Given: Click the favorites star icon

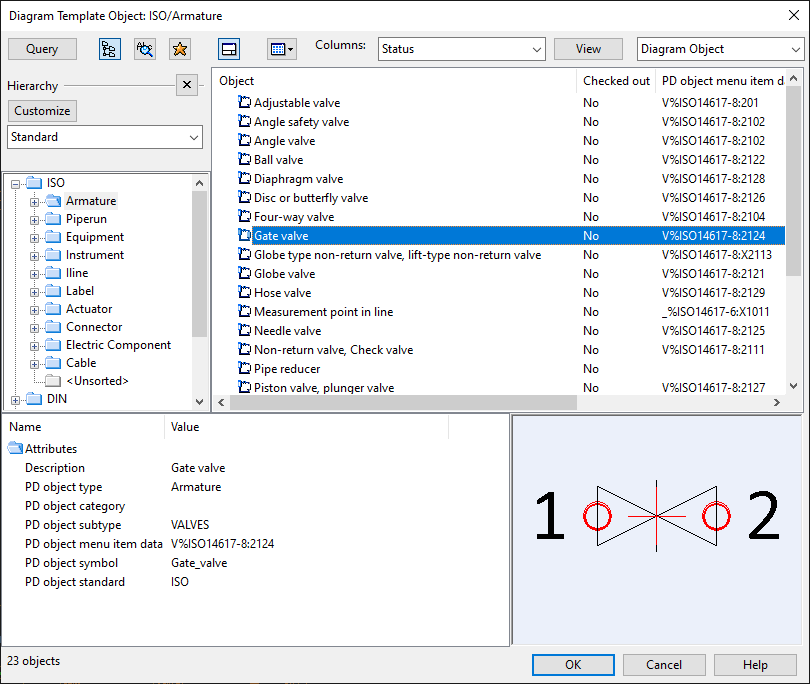Looking at the screenshot, I should point(179,49).
